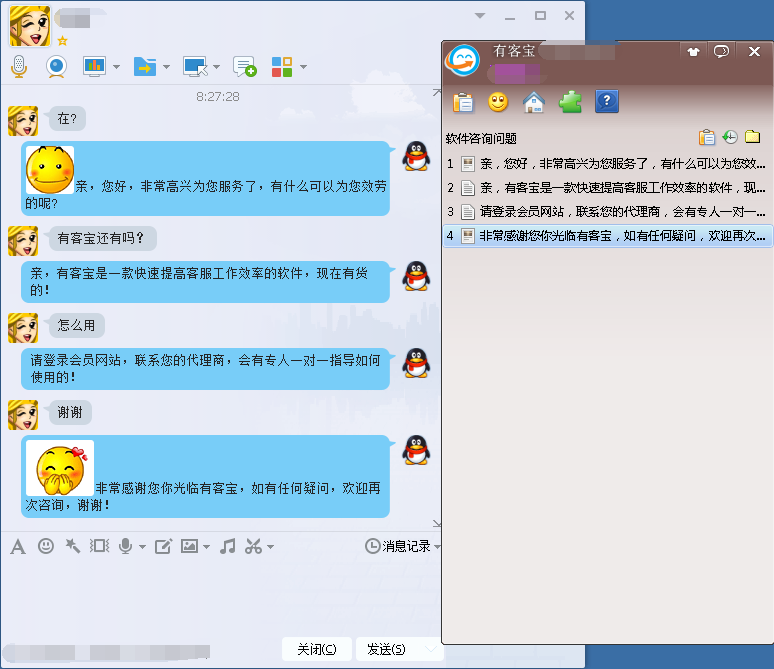Screen dimensions: 774x669
Task: Select quick reply 1 亲，您好，非常高兴为您服务了
Action: tap(607, 163)
